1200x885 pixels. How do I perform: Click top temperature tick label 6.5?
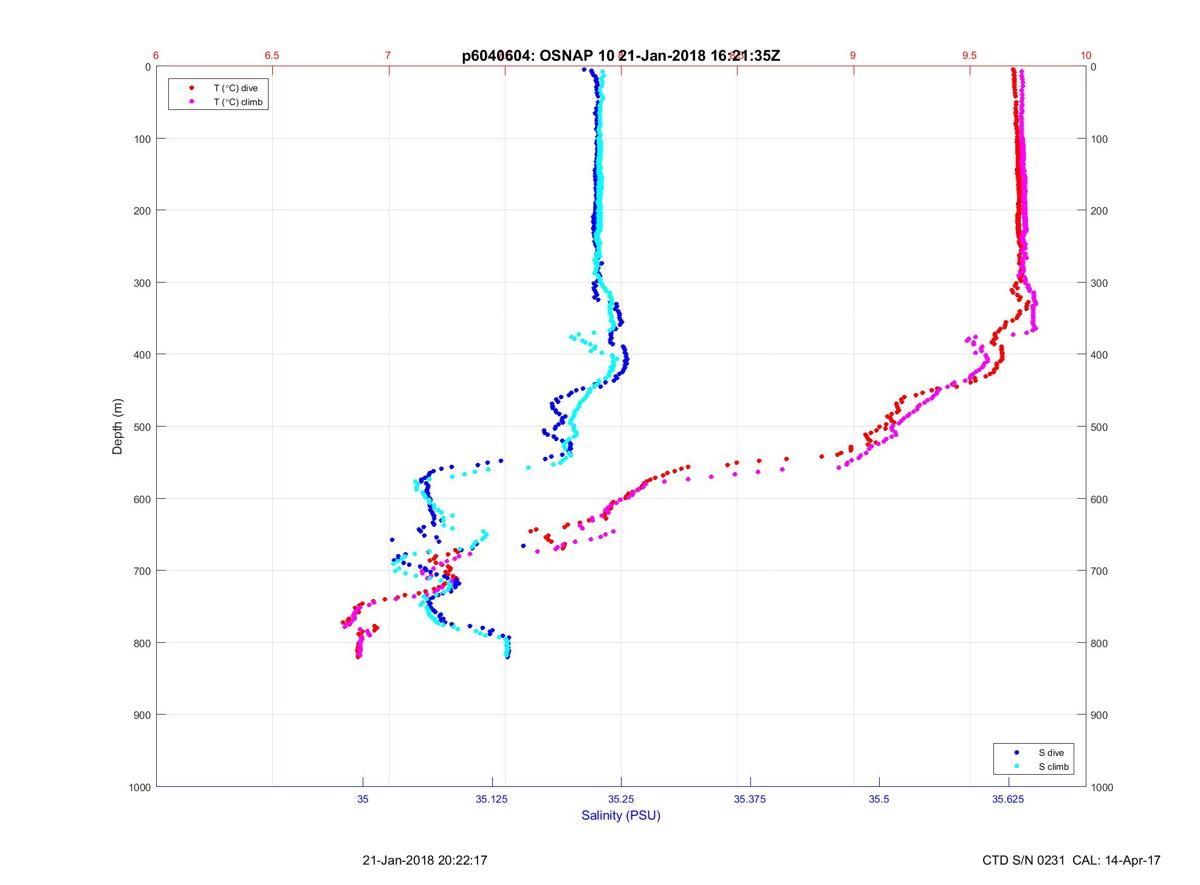pos(272,56)
